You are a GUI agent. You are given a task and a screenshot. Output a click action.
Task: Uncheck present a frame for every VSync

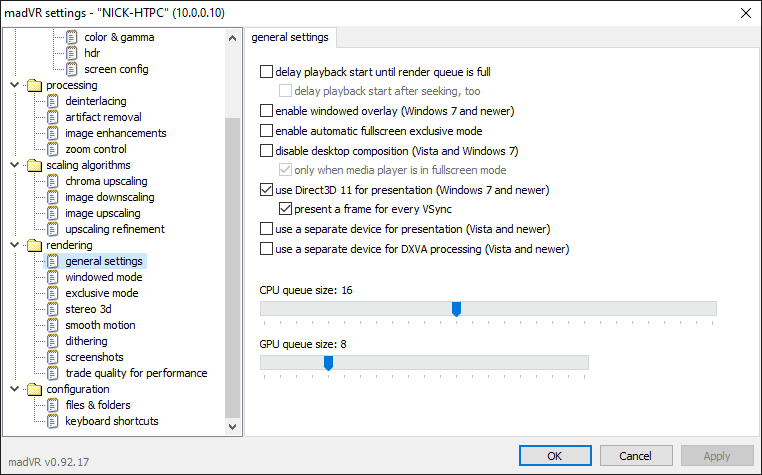click(286, 210)
